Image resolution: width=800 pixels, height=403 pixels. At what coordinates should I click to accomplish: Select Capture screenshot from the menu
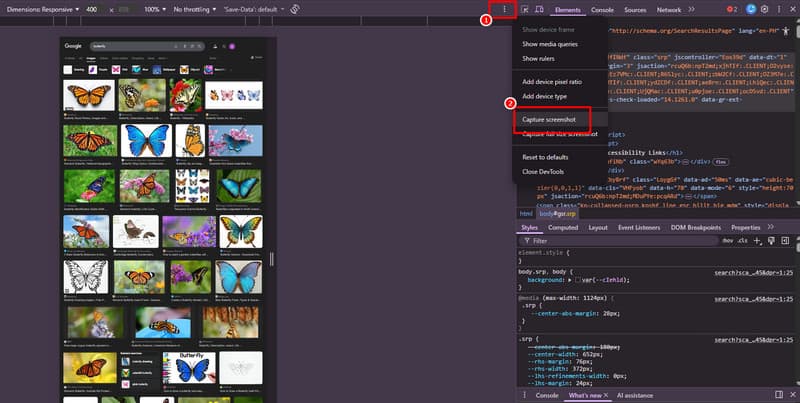[548, 119]
